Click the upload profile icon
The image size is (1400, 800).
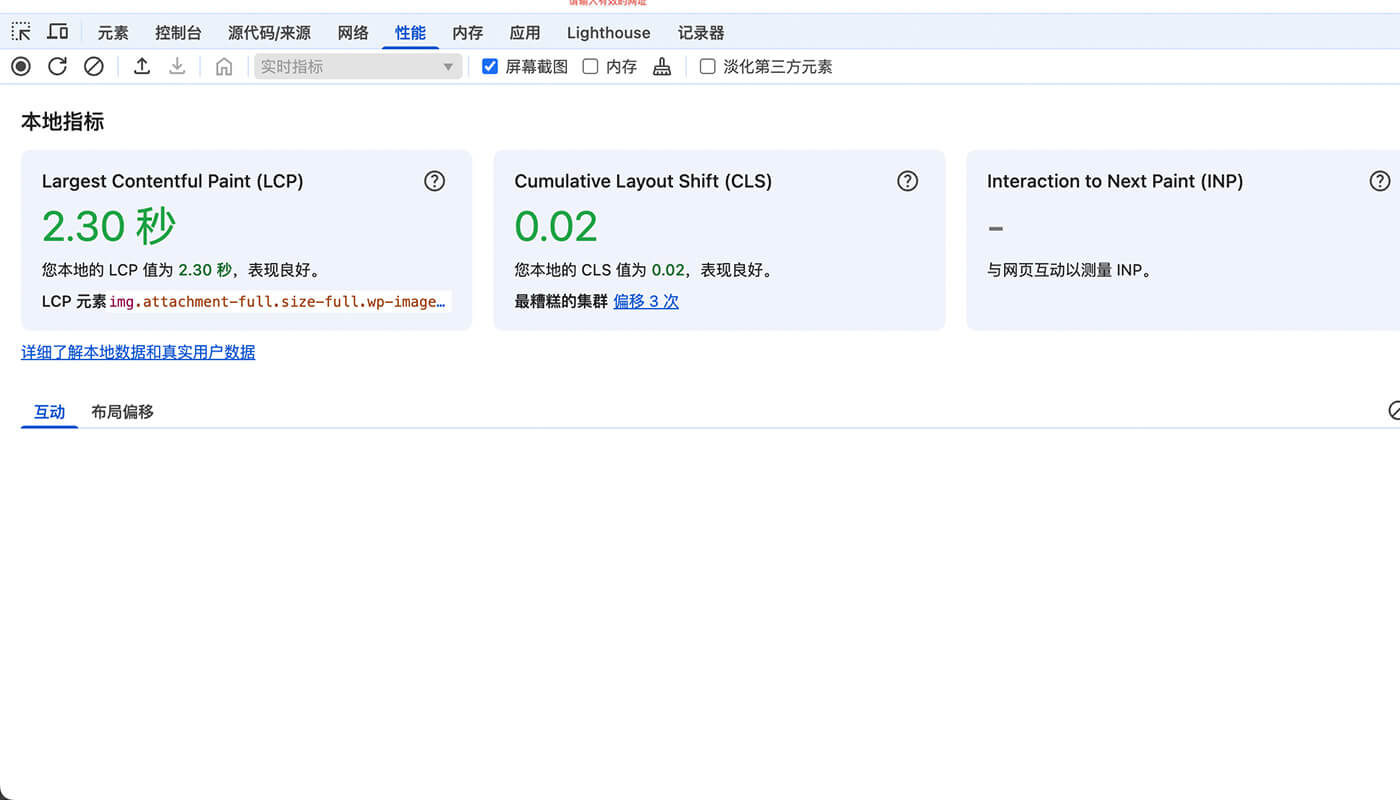point(142,66)
